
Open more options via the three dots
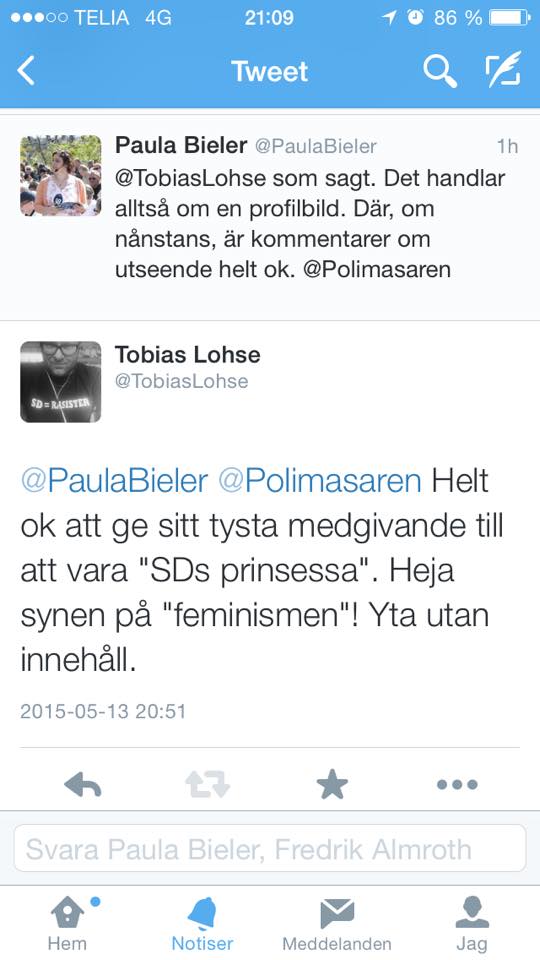click(x=457, y=784)
